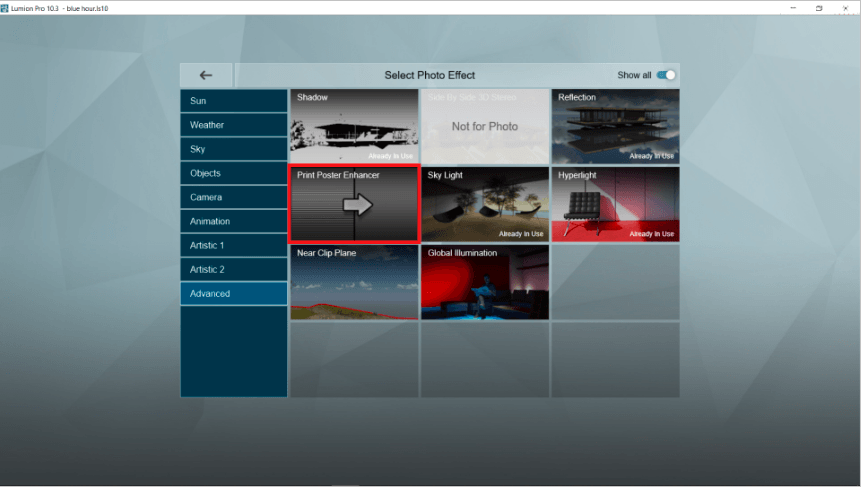
Task: Add the Print Poster Enhancer effect
Action: 354,204
